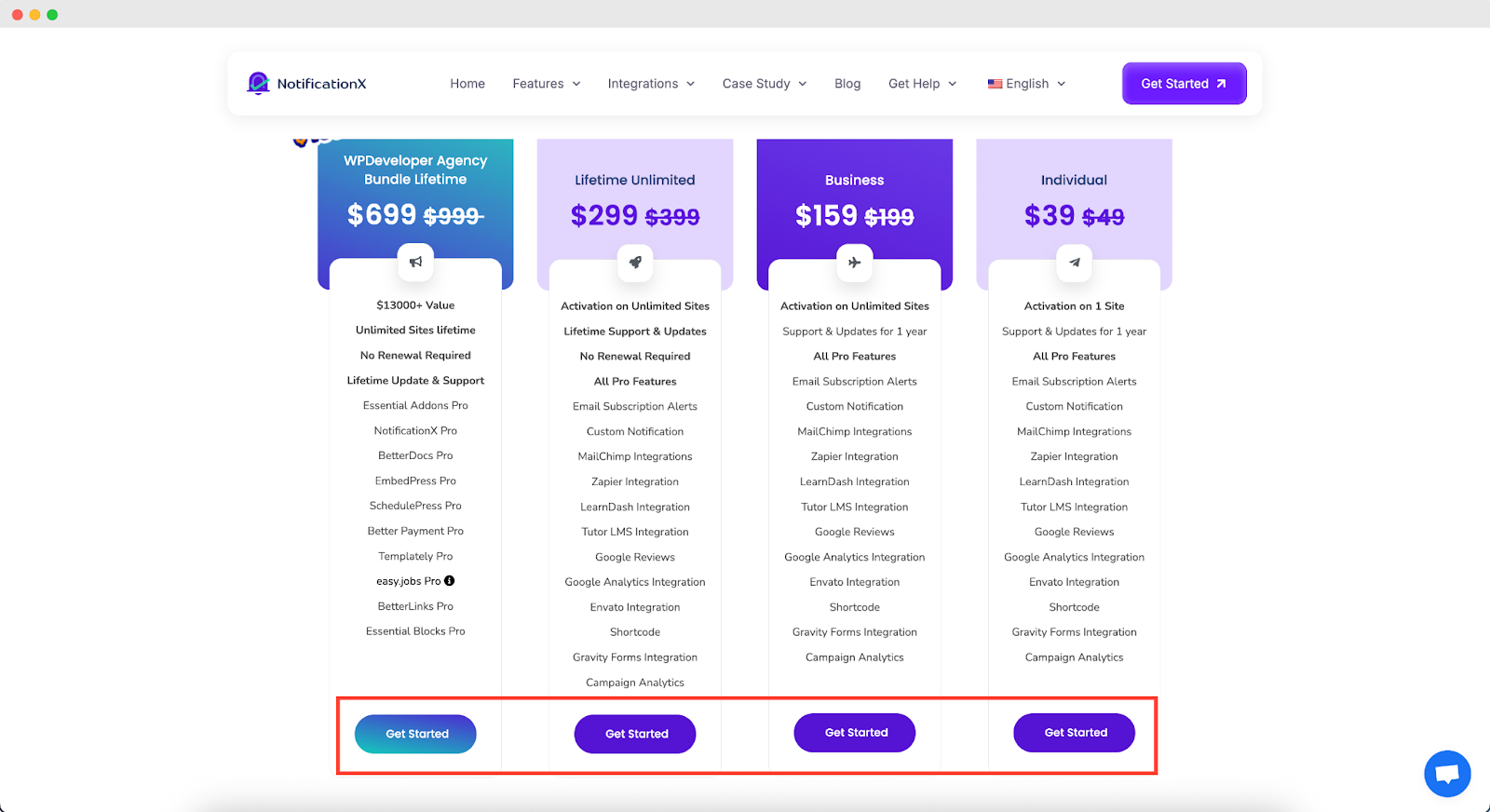This screenshot has width=1490, height=812.
Task: Click the crossed-out $49 price
Action: coord(1104,218)
